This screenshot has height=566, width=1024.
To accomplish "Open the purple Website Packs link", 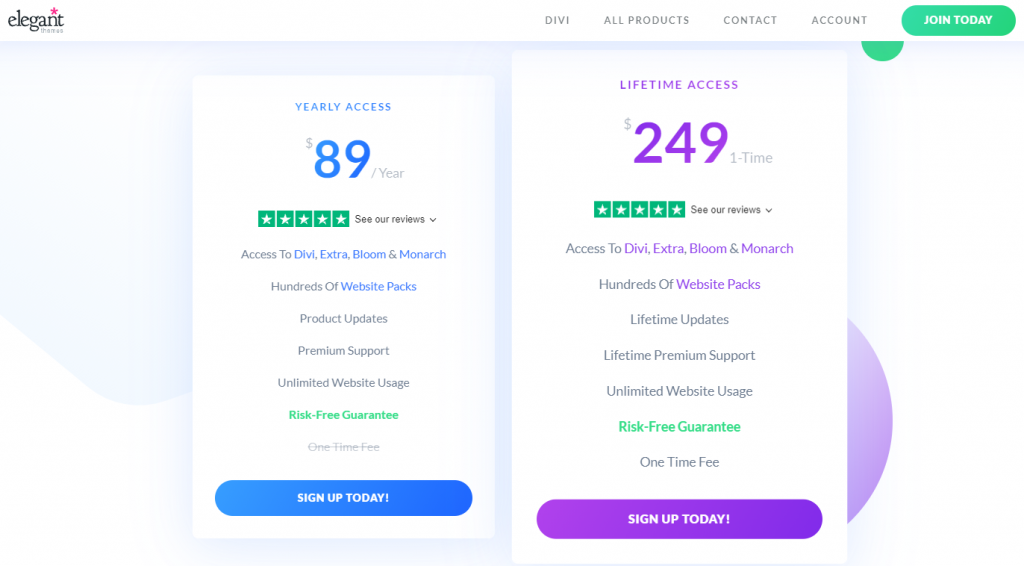I will pyautogui.click(x=718, y=284).
